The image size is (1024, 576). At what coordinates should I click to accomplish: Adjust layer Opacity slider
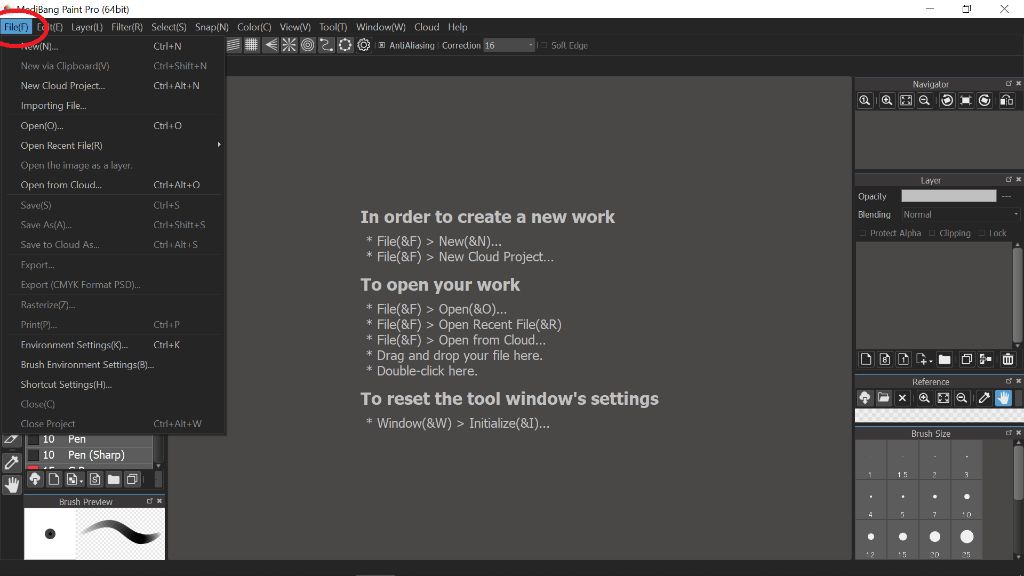click(948, 196)
